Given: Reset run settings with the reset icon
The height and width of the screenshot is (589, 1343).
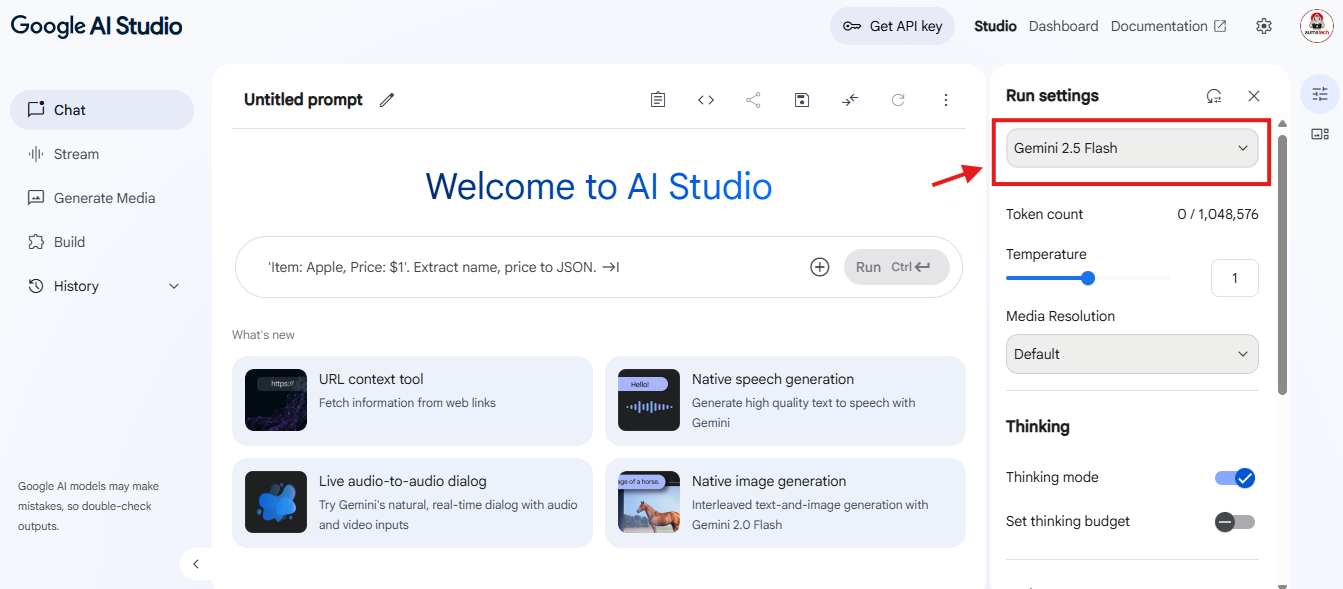Looking at the screenshot, I should pos(1214,96).
